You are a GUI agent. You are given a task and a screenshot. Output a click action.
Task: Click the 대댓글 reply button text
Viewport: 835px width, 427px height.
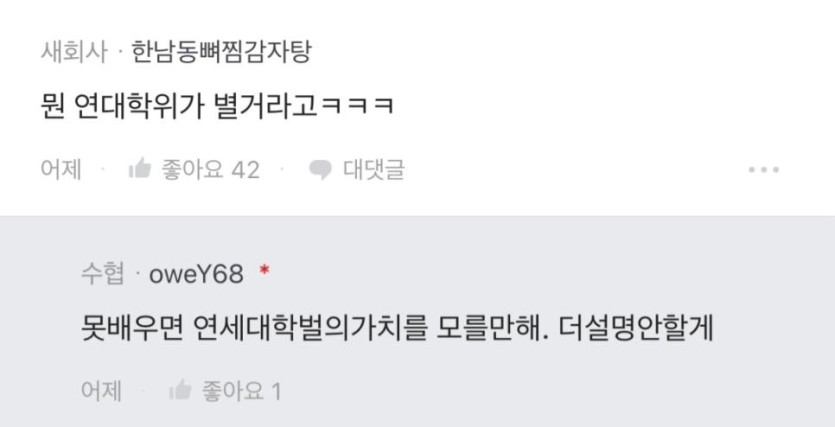click(x=374, y=170)
